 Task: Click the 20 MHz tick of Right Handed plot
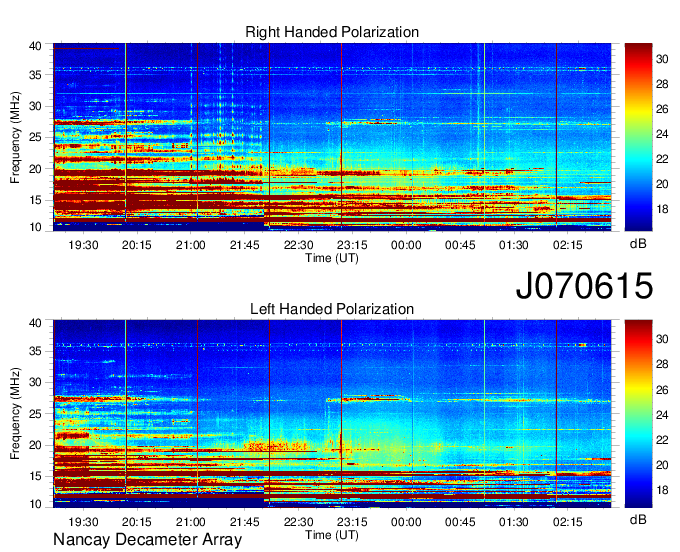(x=35, y=169)
